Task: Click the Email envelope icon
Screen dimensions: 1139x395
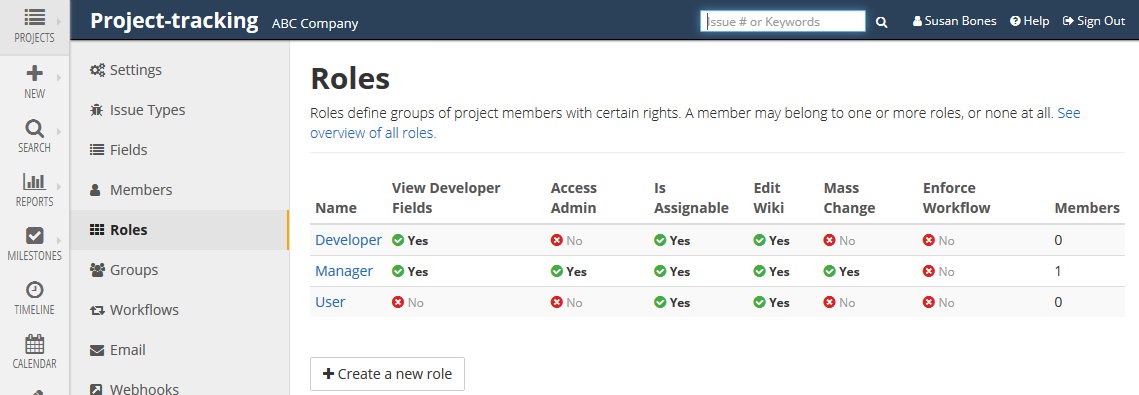Action: 97,351
